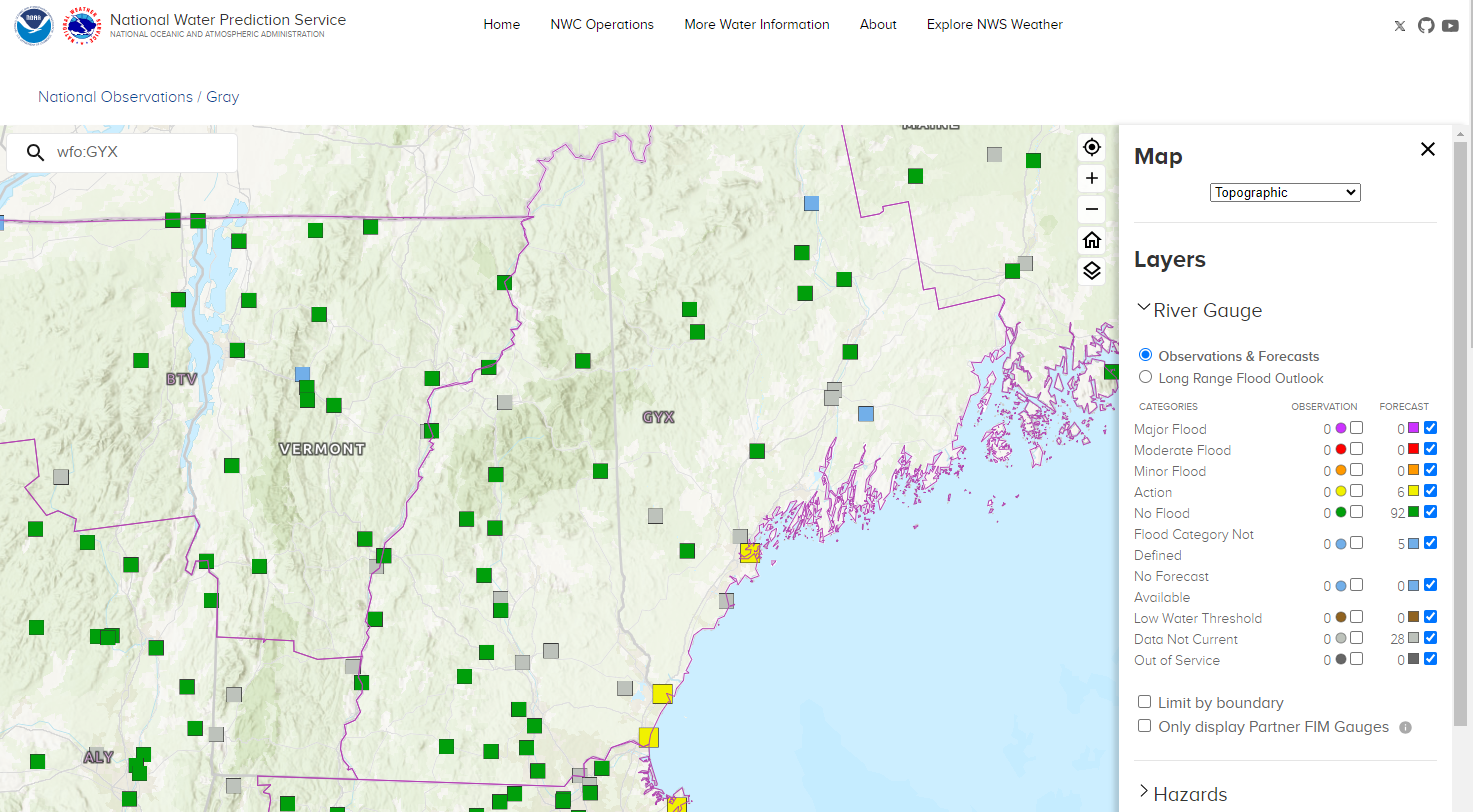Click the Gray breadcrumb link
1473x812 pixels.
tap(223, 97)
